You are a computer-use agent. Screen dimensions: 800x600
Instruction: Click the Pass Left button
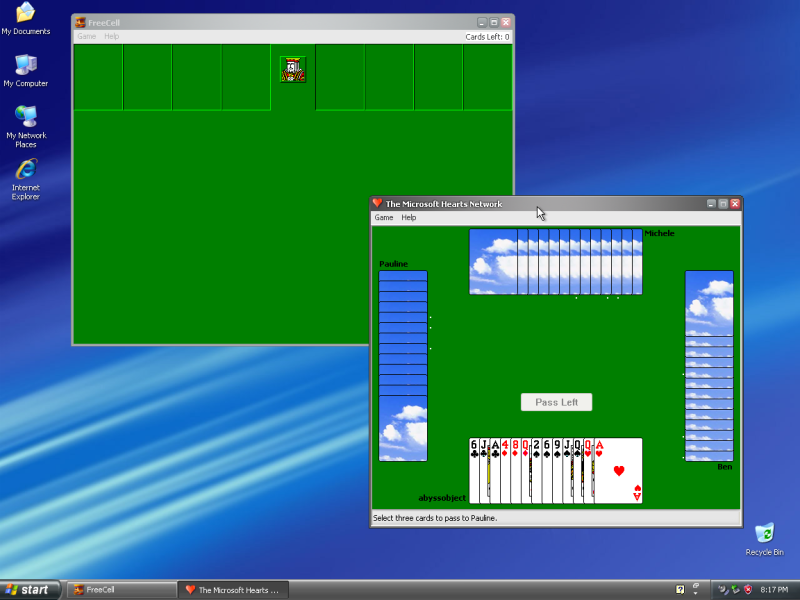click(556, 402)
